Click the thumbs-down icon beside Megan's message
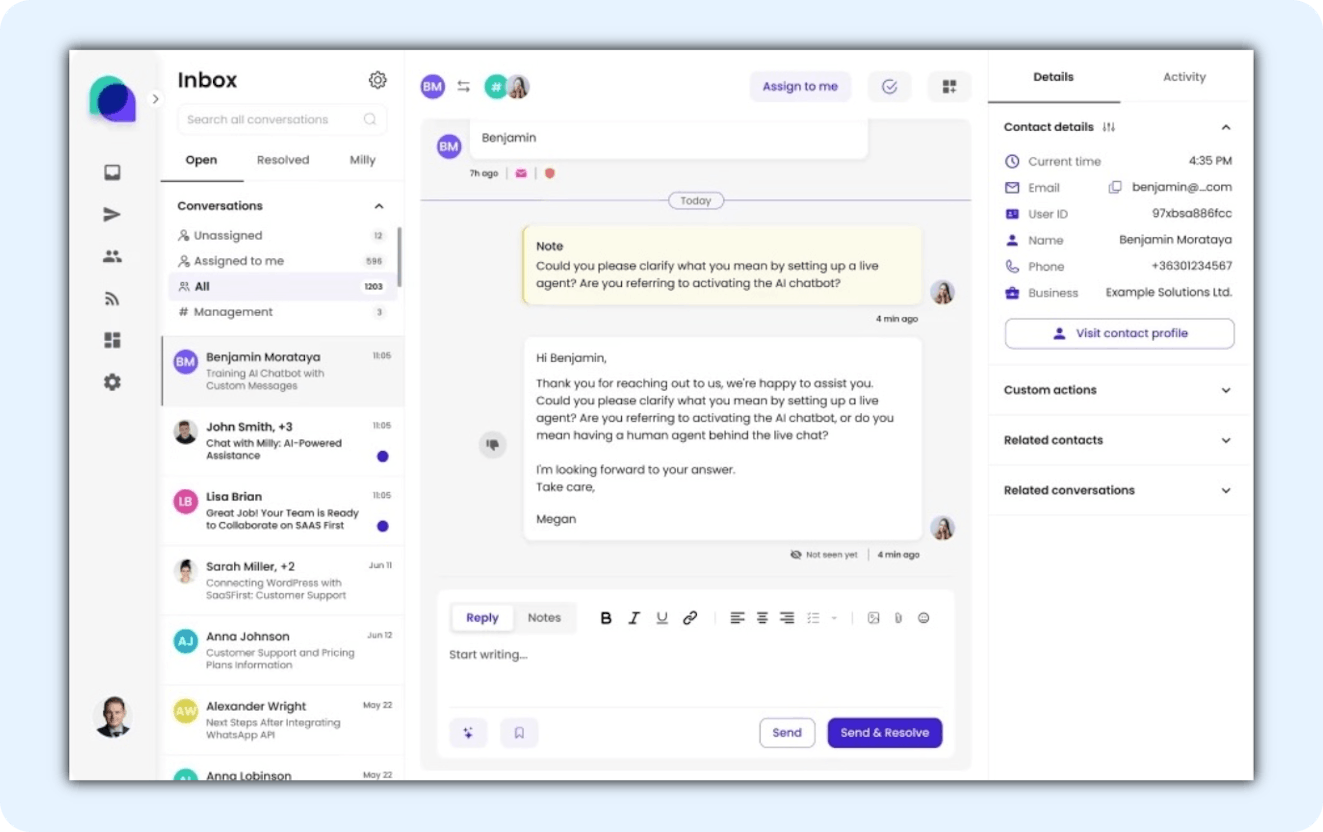The image size is (1323, 832). click(x=492, y=444)
